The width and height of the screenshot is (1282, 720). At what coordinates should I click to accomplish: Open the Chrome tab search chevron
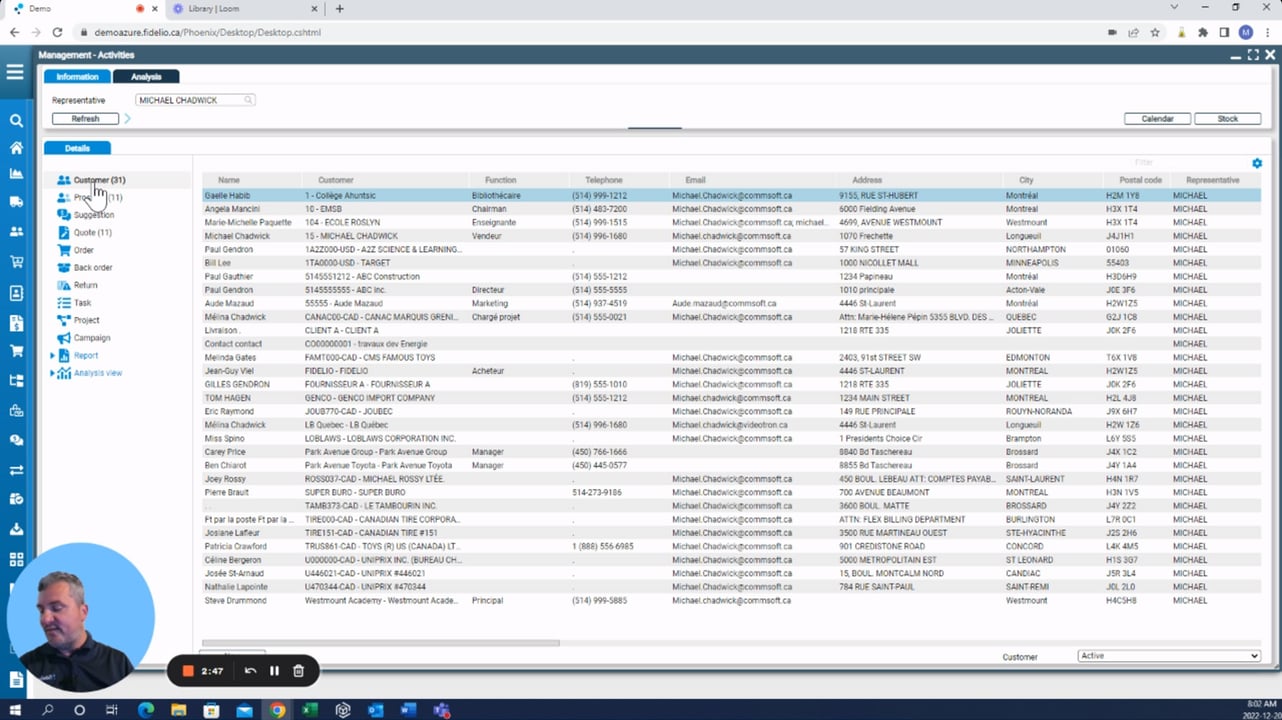[x=1174, y=8]
